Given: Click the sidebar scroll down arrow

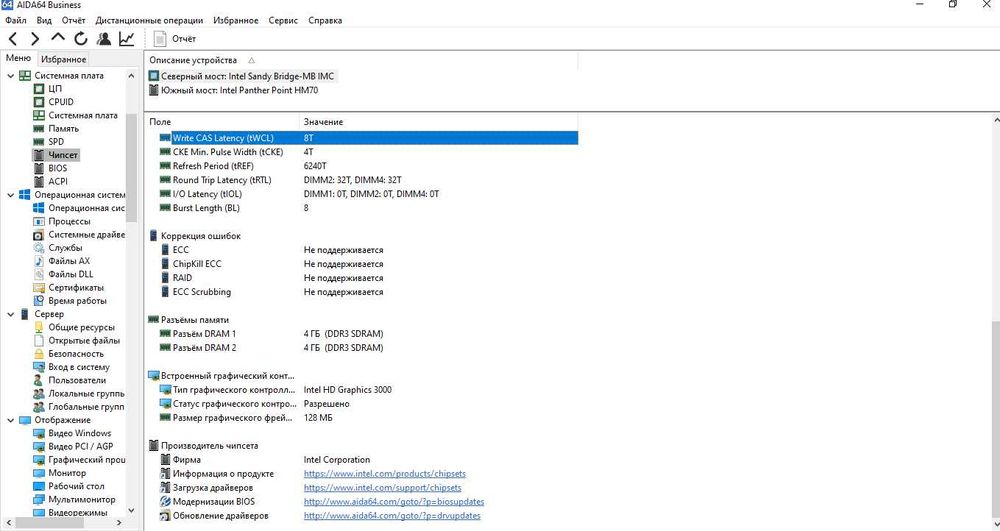Looking at the screenshot, I should point(131,510).
